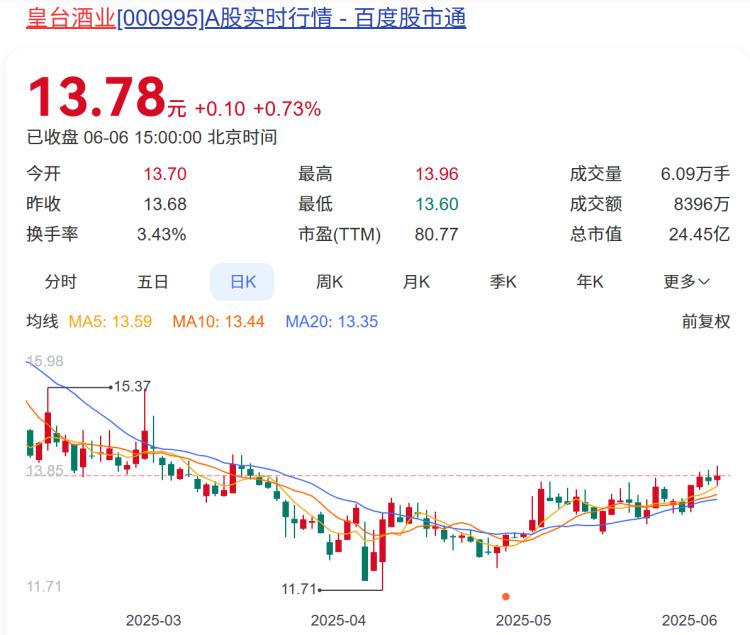Click the 市盈(TTM) value 80.77
The width and height of the screenshot is (750, 635).
[437, 234]
